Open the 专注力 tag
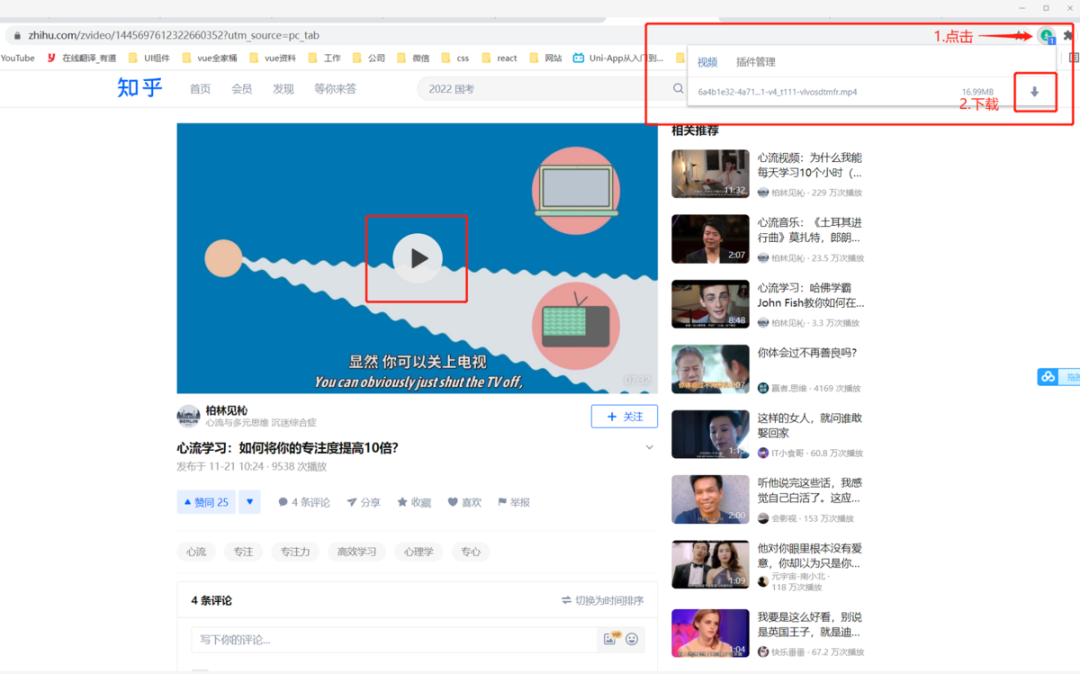Screen dimensions: 1080x674 295,551
